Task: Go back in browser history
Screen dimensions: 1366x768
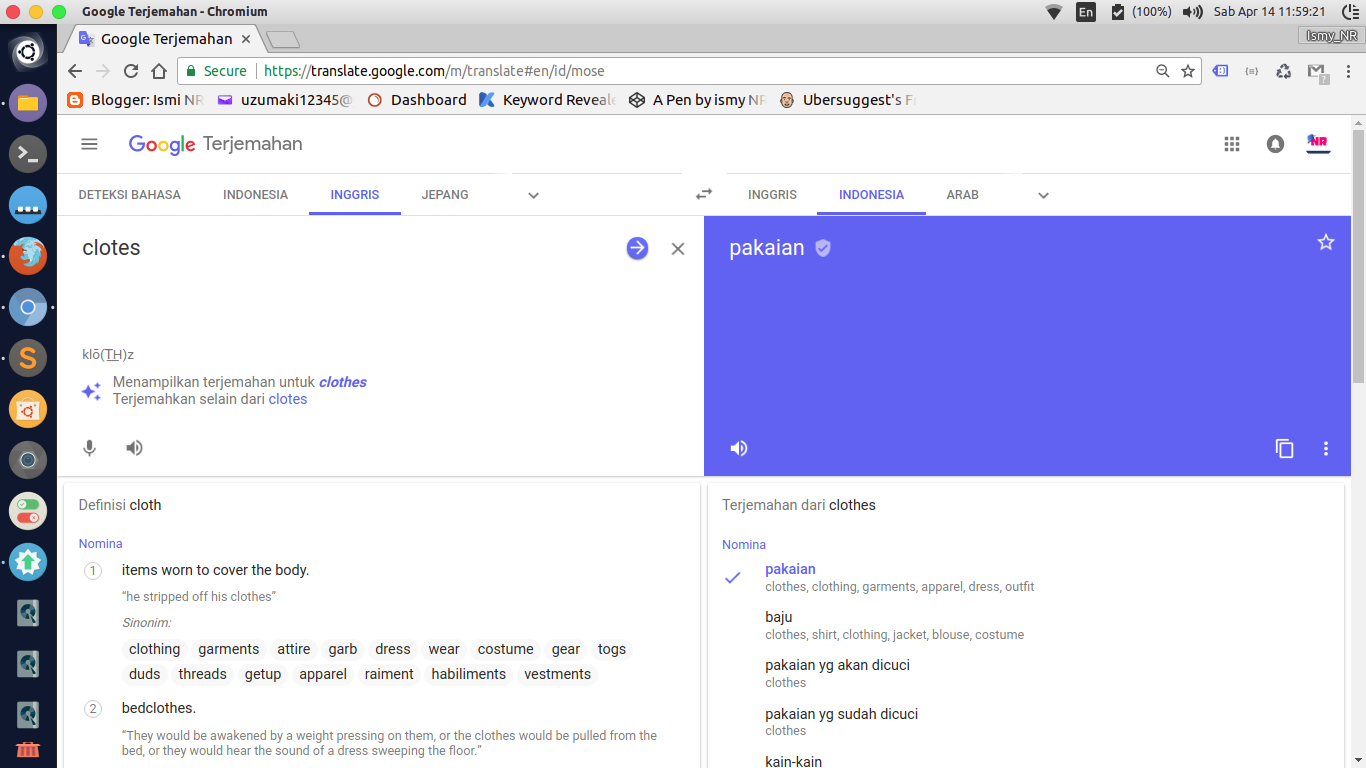Action: (x=75, y=71)
